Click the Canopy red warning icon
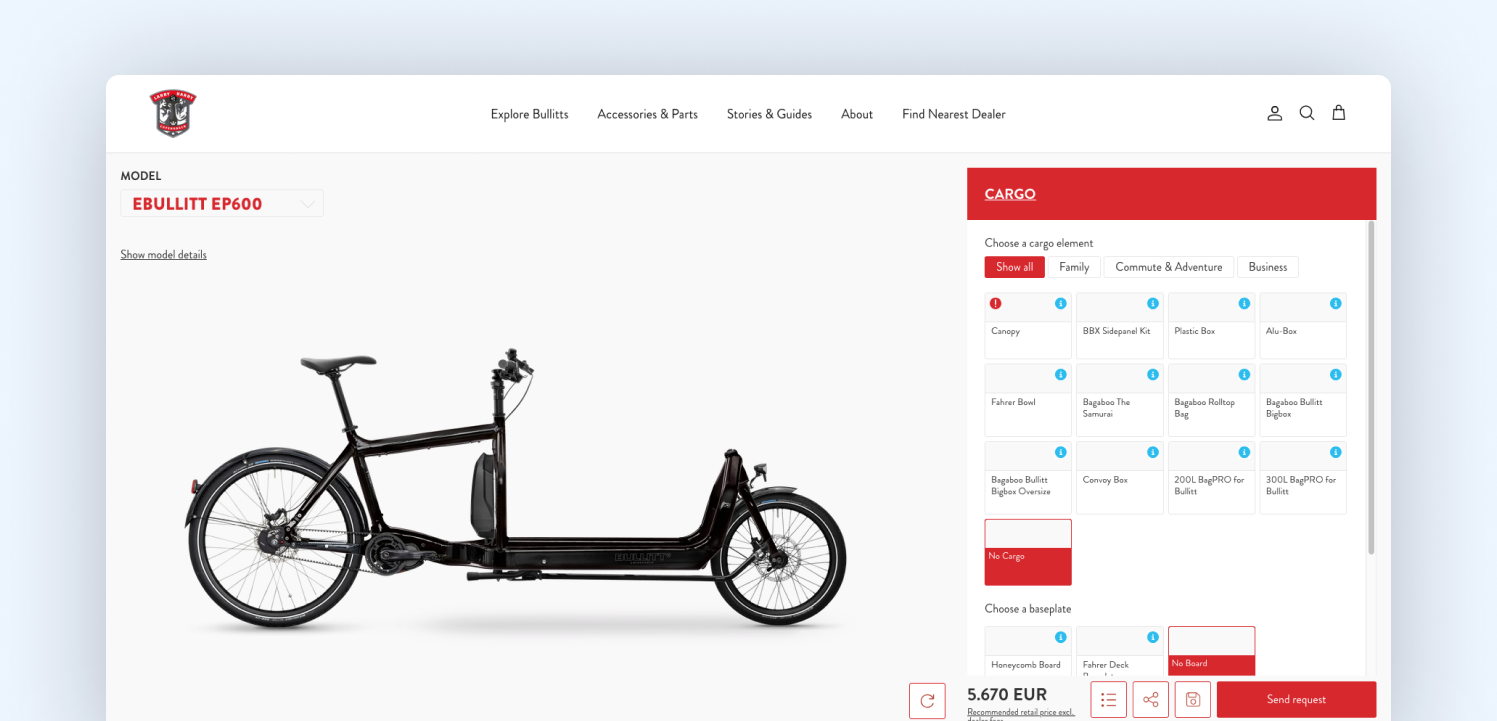 pyautogui.click(x=995, y=303)
